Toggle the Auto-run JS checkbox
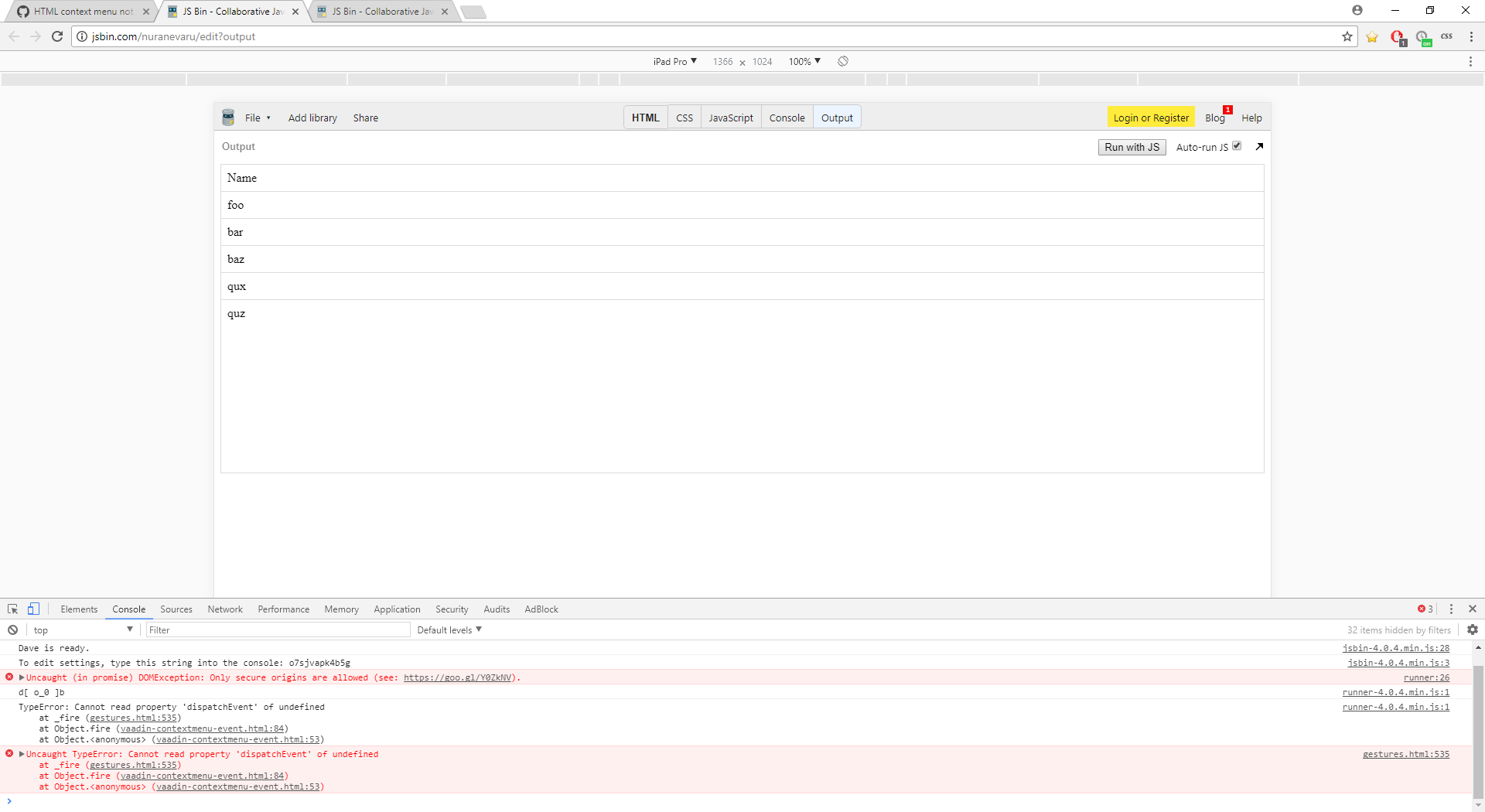1485x812 pixels. pyautogui.click(x=1237, y=146)
